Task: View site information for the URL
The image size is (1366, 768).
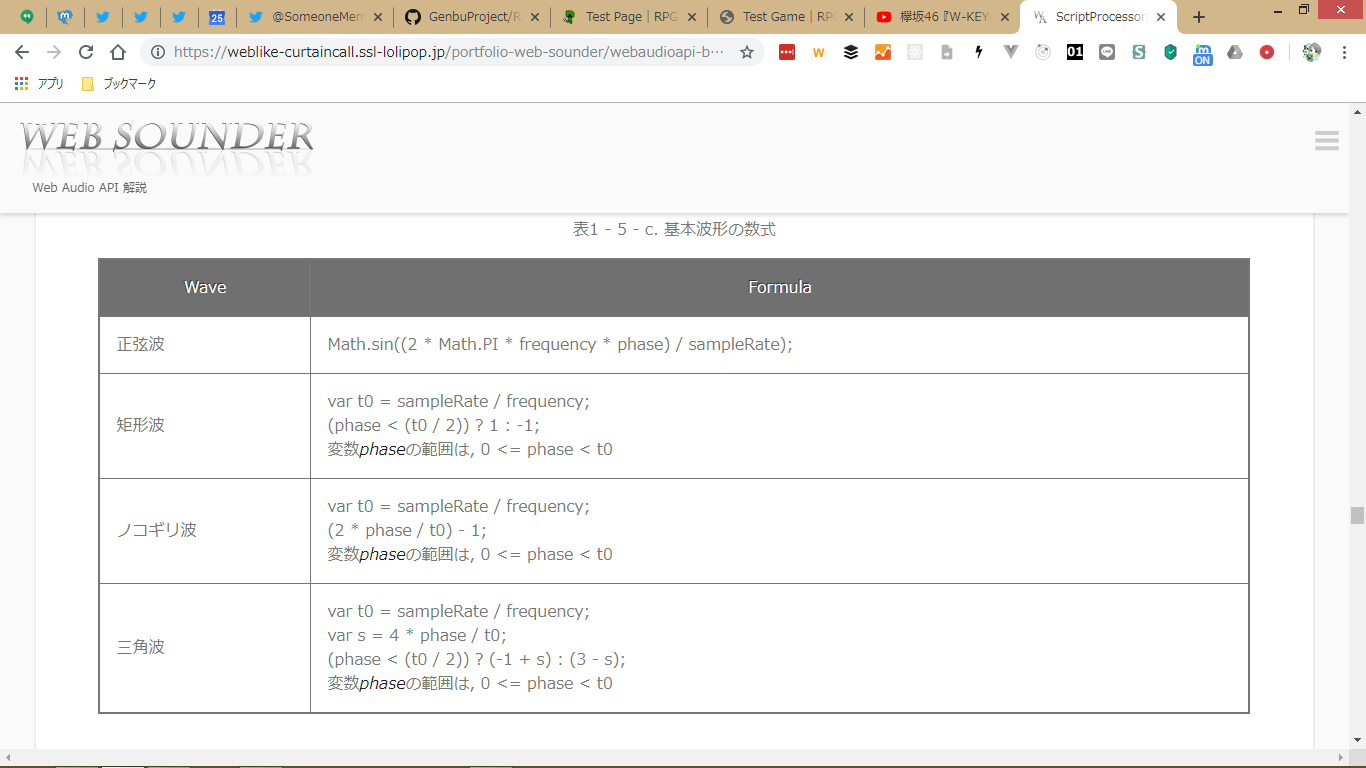Action: 158,52
